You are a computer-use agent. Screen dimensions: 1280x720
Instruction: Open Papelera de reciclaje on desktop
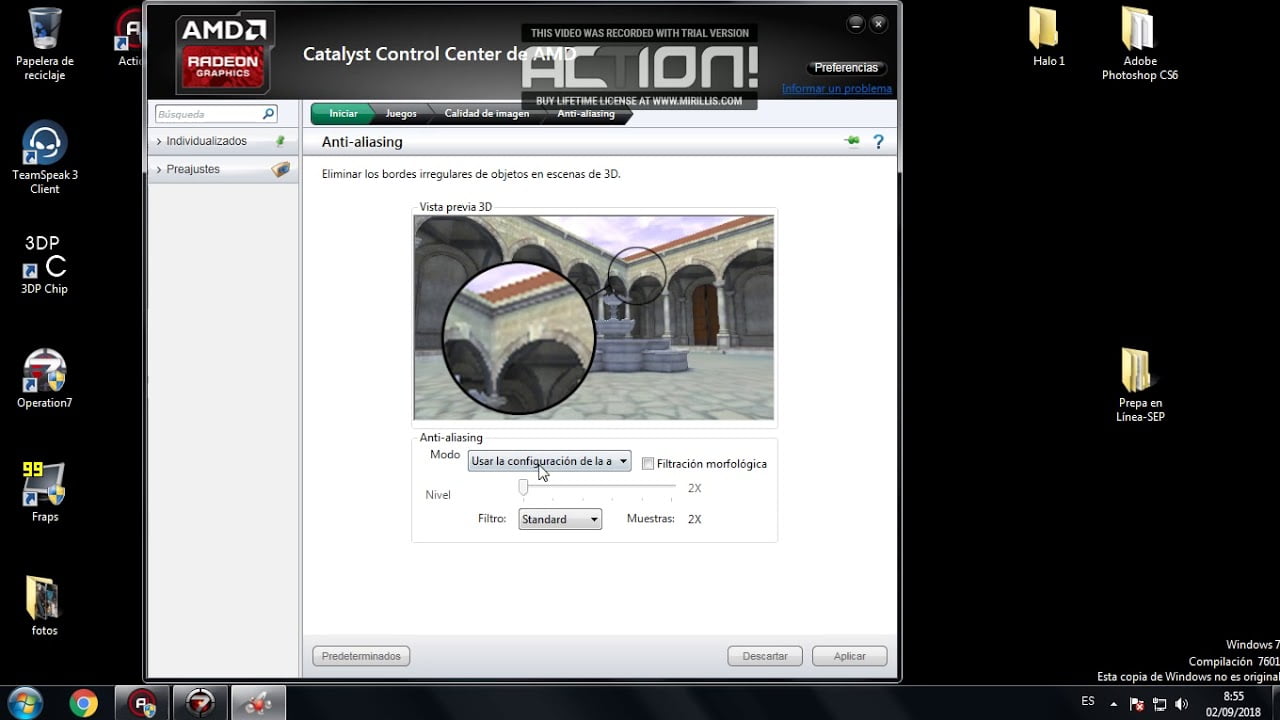45,44
